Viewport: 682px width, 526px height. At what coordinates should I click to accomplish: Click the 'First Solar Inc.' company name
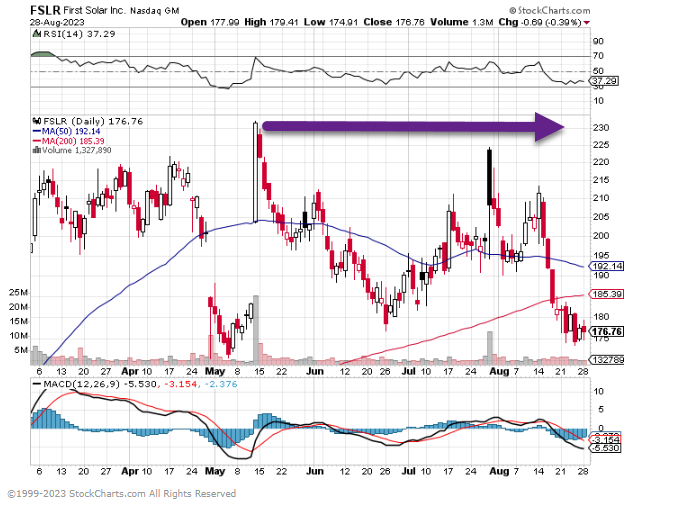click(x=94, y=10)
